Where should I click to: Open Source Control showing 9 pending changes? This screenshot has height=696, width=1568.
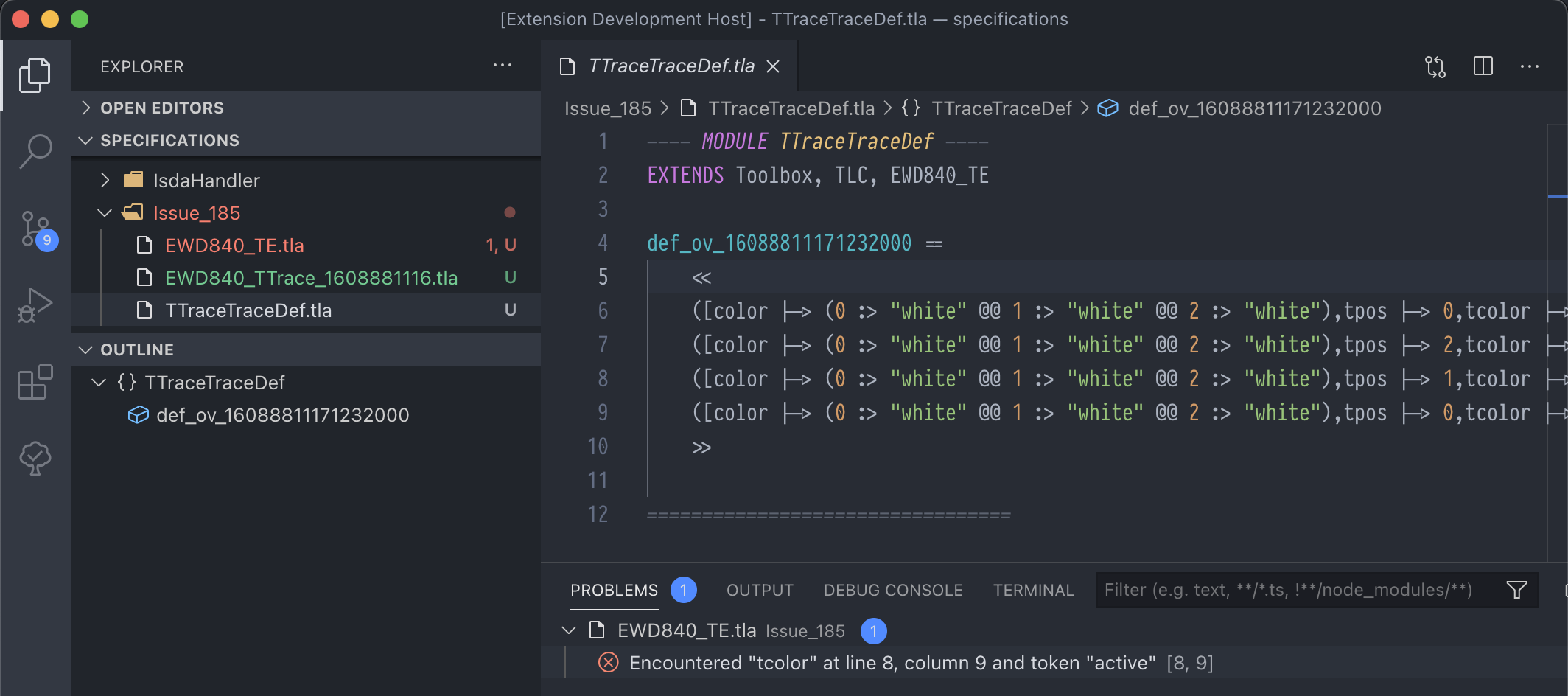coord(35,229)
